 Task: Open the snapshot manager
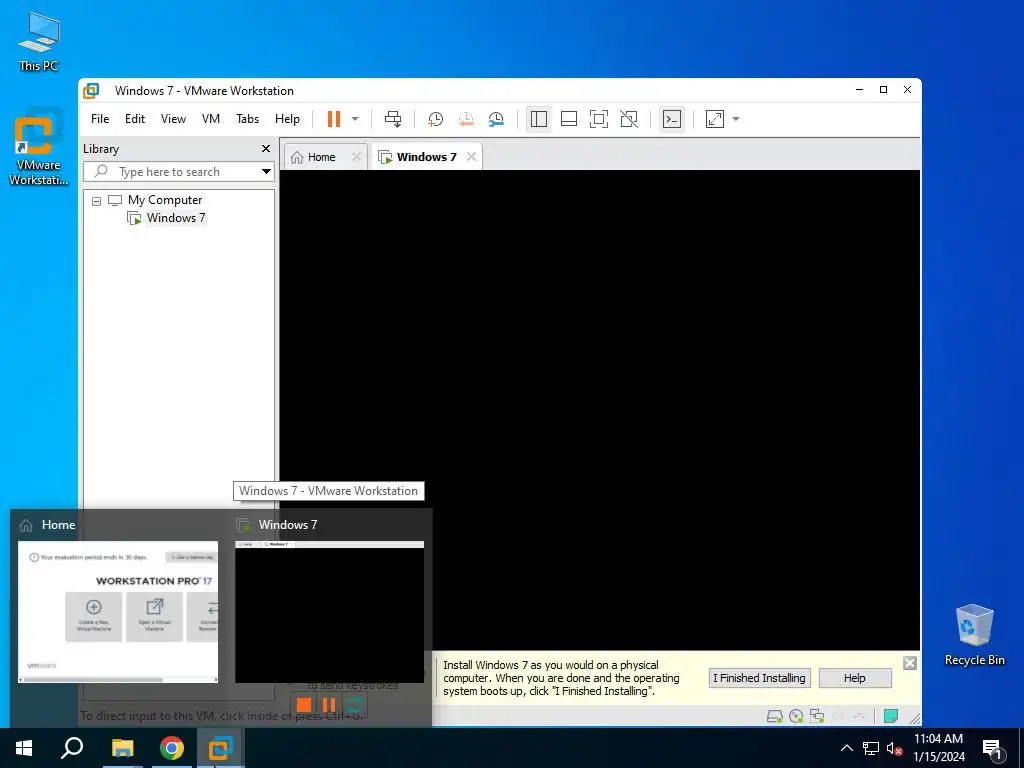coord(496,119)
